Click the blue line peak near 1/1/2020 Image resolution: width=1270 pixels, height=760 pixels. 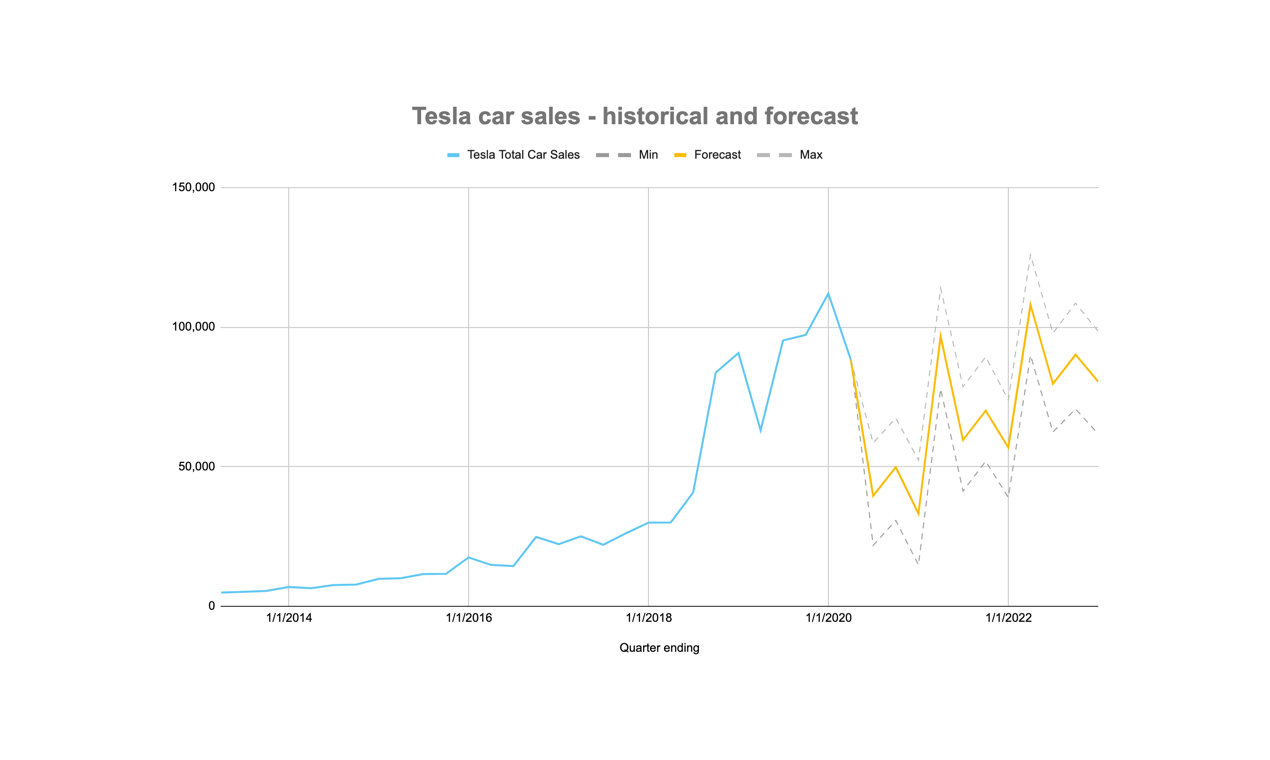coord(828,293)
